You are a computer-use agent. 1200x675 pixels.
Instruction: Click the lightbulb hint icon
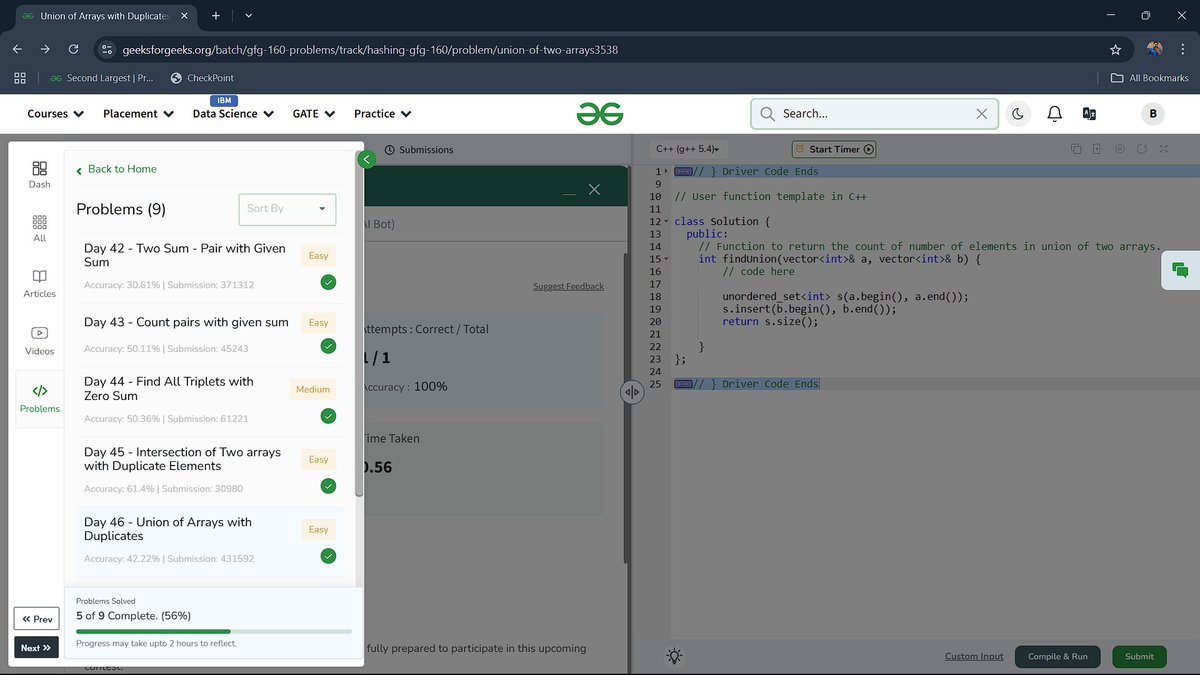pos(675,656)
